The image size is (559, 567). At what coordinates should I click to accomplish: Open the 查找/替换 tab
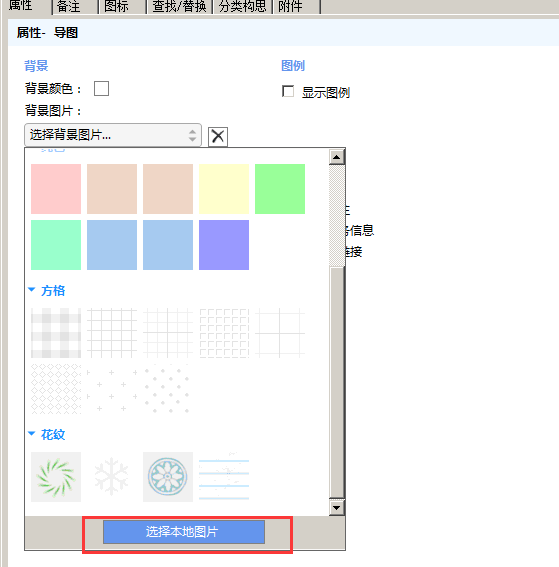179,7
